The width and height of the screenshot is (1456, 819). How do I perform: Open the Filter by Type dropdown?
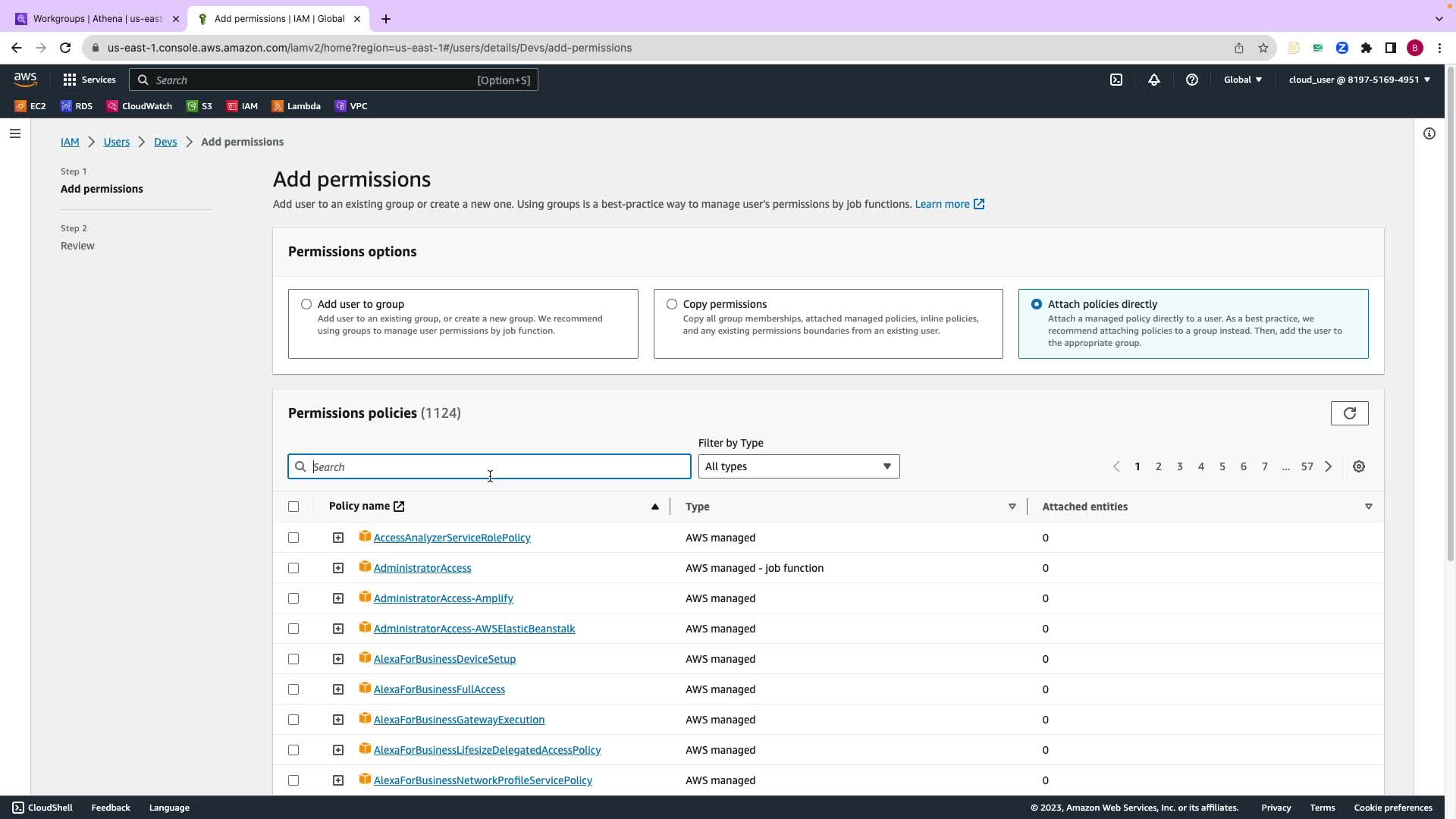[x=799, y=466]
